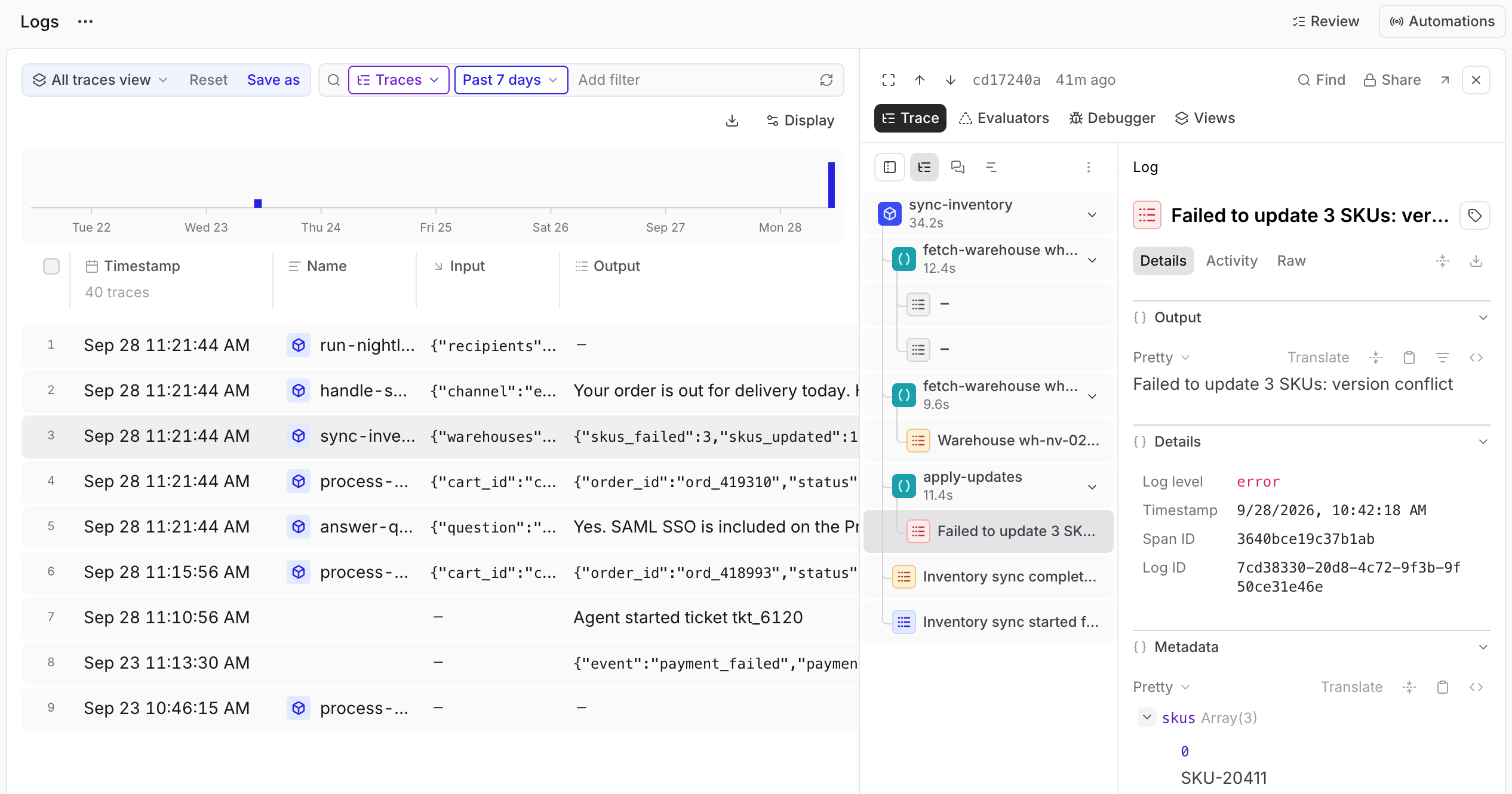Close the trace detail panel
The height and width of the screenshot is (794, 1512).
[x=1476, y=80]
